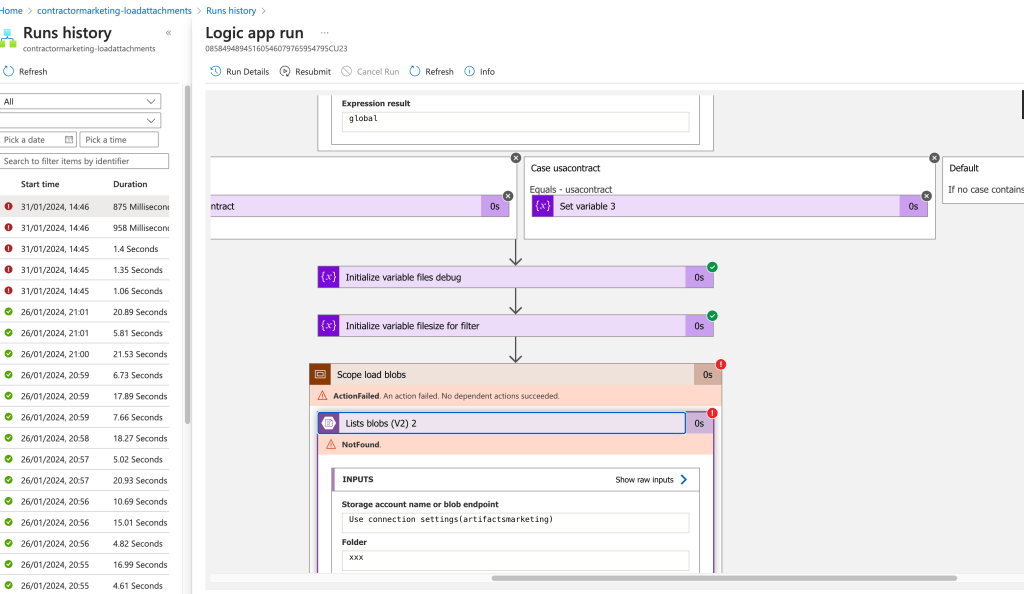Click Refresh in Runs history panel

25,72
